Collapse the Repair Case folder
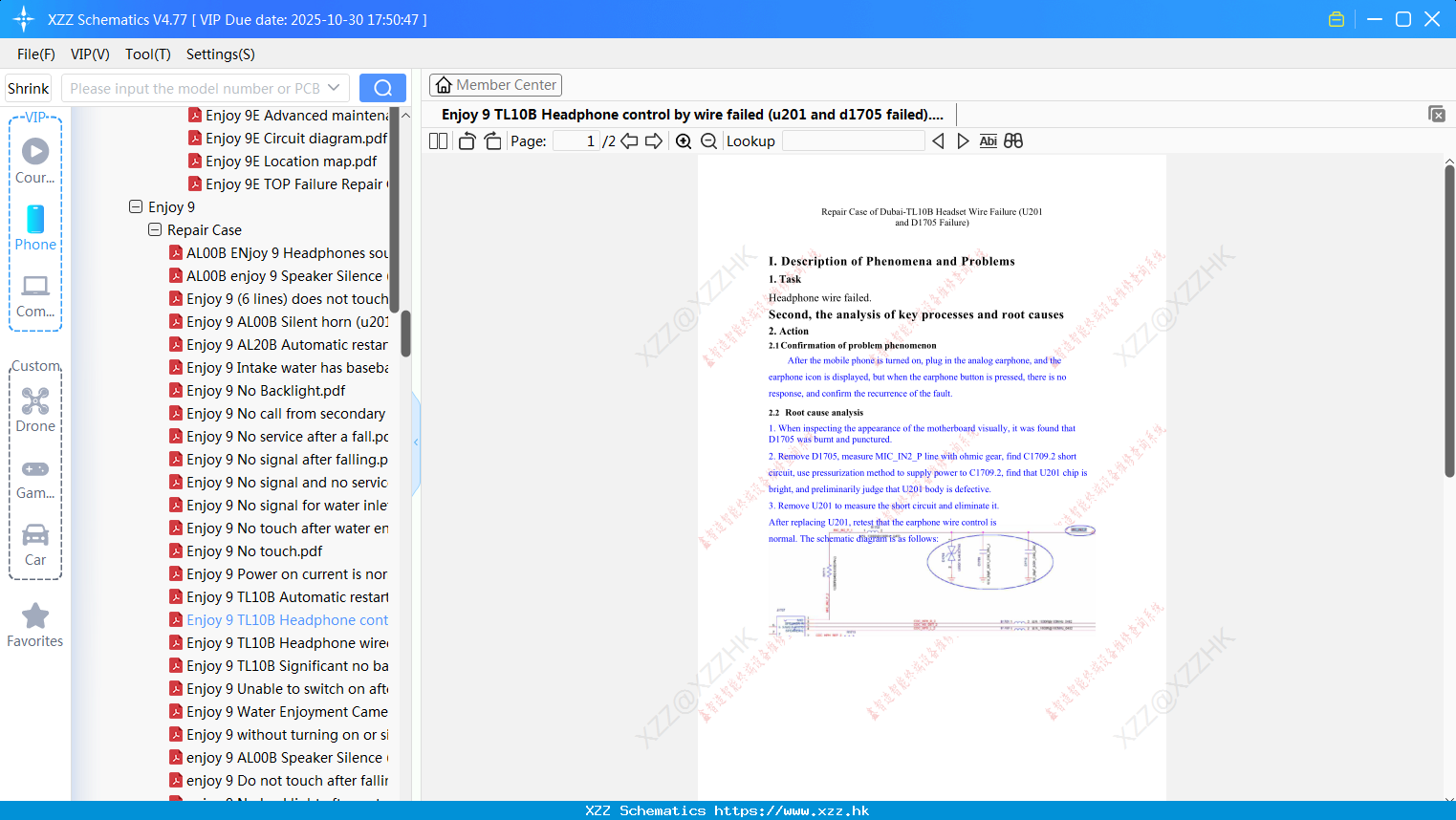 [x=154, y=229]
